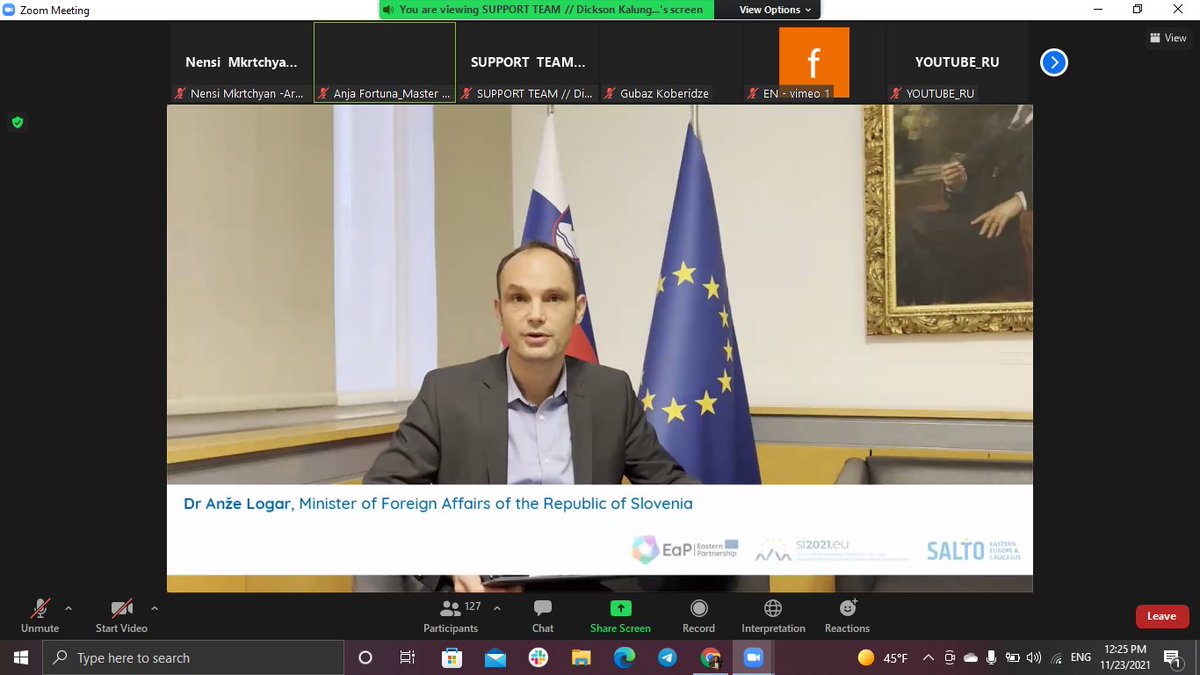1200x675 pixels.
Task: Select the SUPPORT TEAM participant tile
Action: (528, 62)
